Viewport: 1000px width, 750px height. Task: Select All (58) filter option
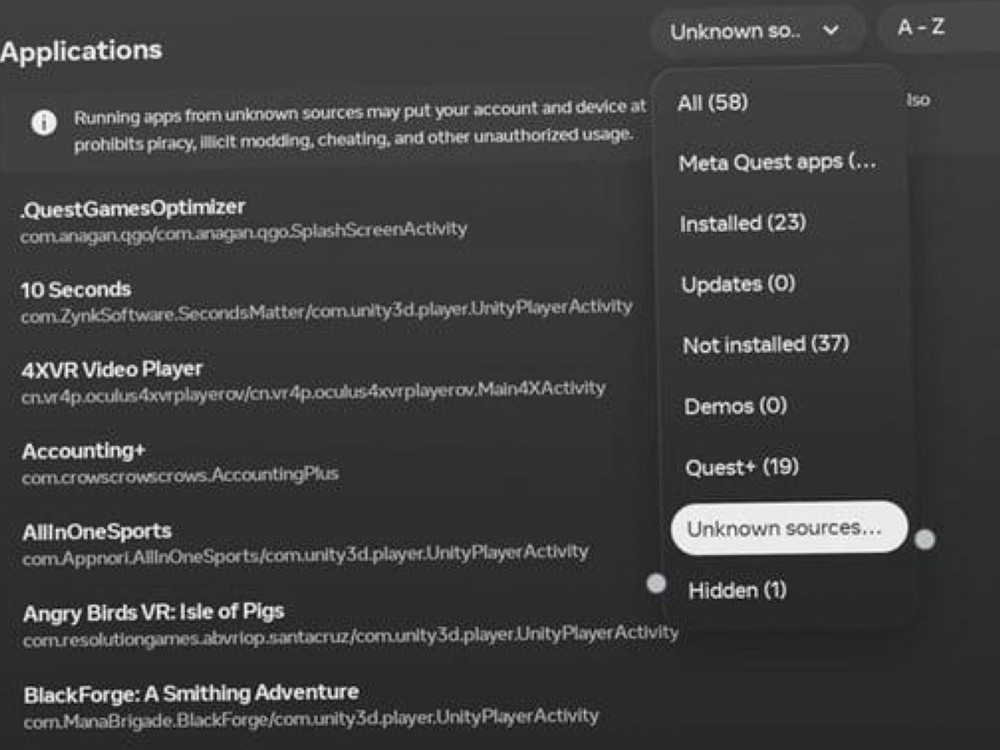click(x=713, y=103)
